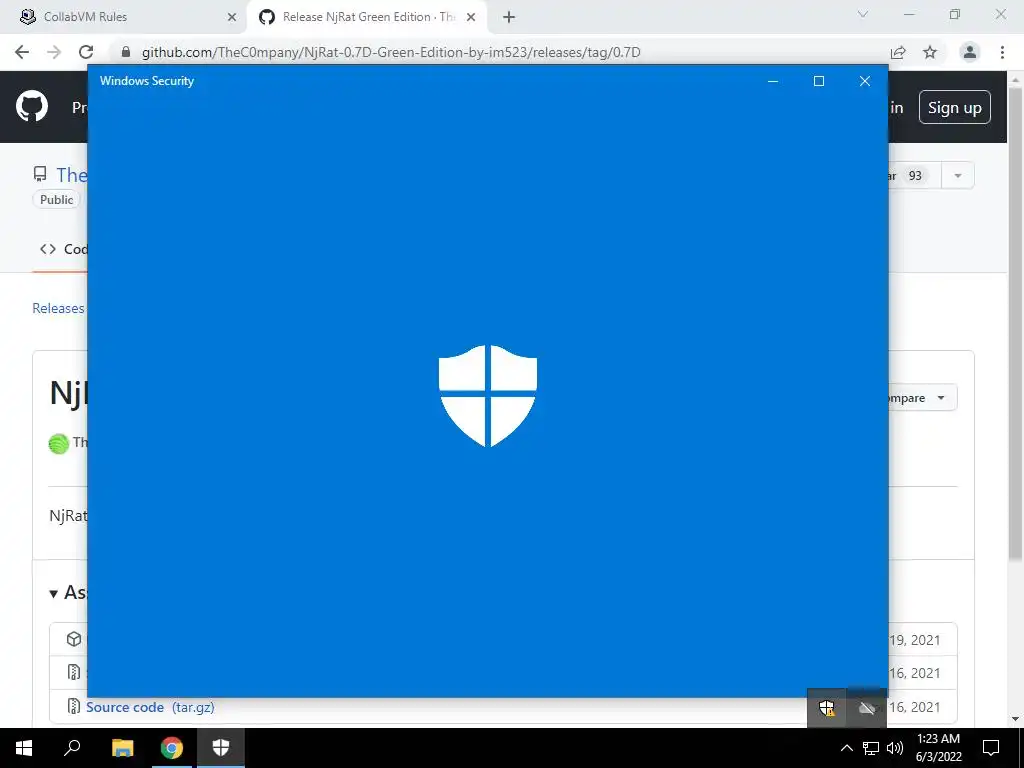The image size is (1024, 768).
Task: Click the Windows Security title text
Action: pos(147,81)
